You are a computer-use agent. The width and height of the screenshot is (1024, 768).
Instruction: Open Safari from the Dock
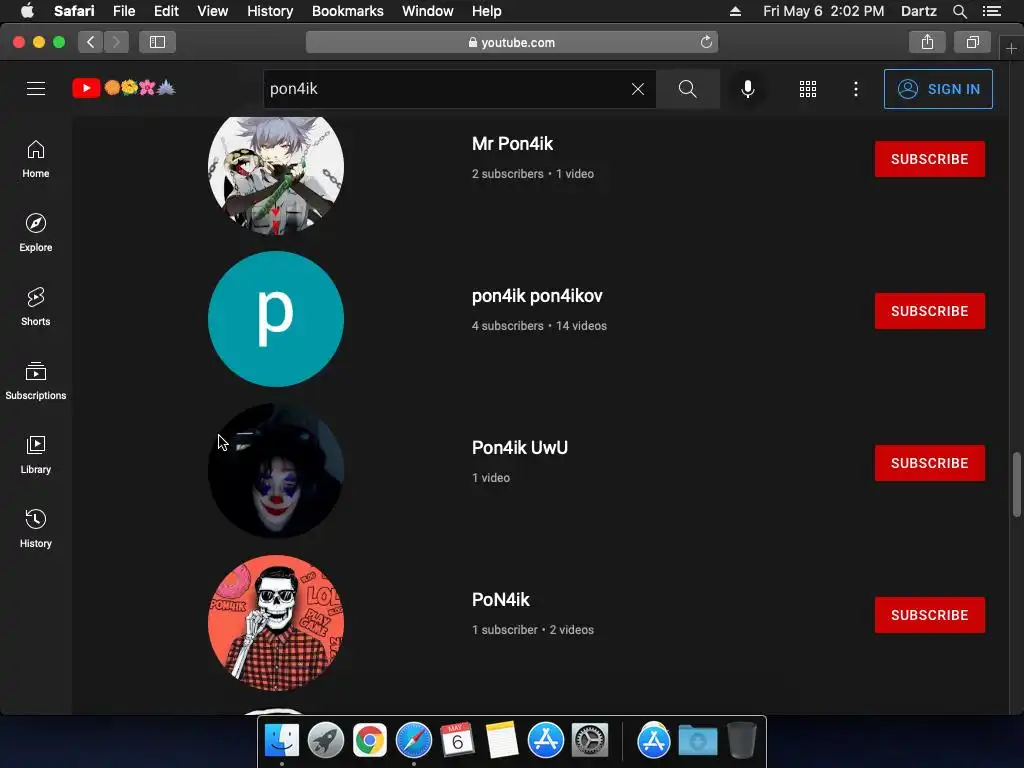coord(413,741)
